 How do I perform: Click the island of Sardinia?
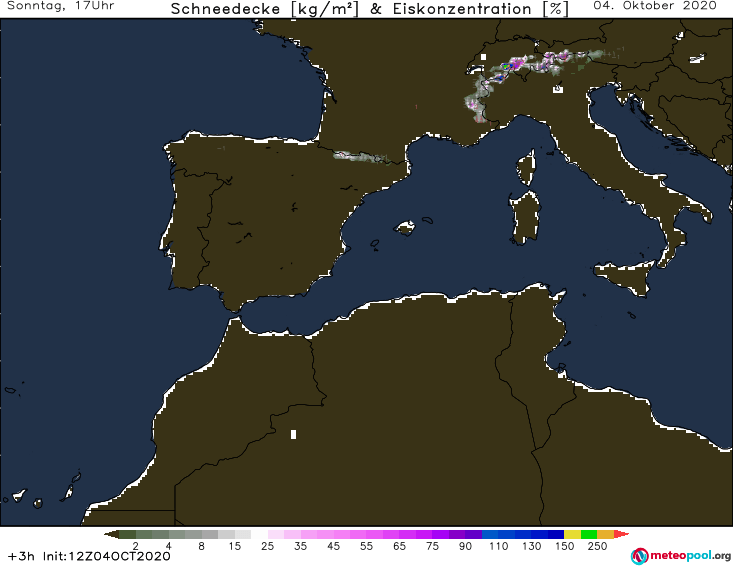point(525,217)
